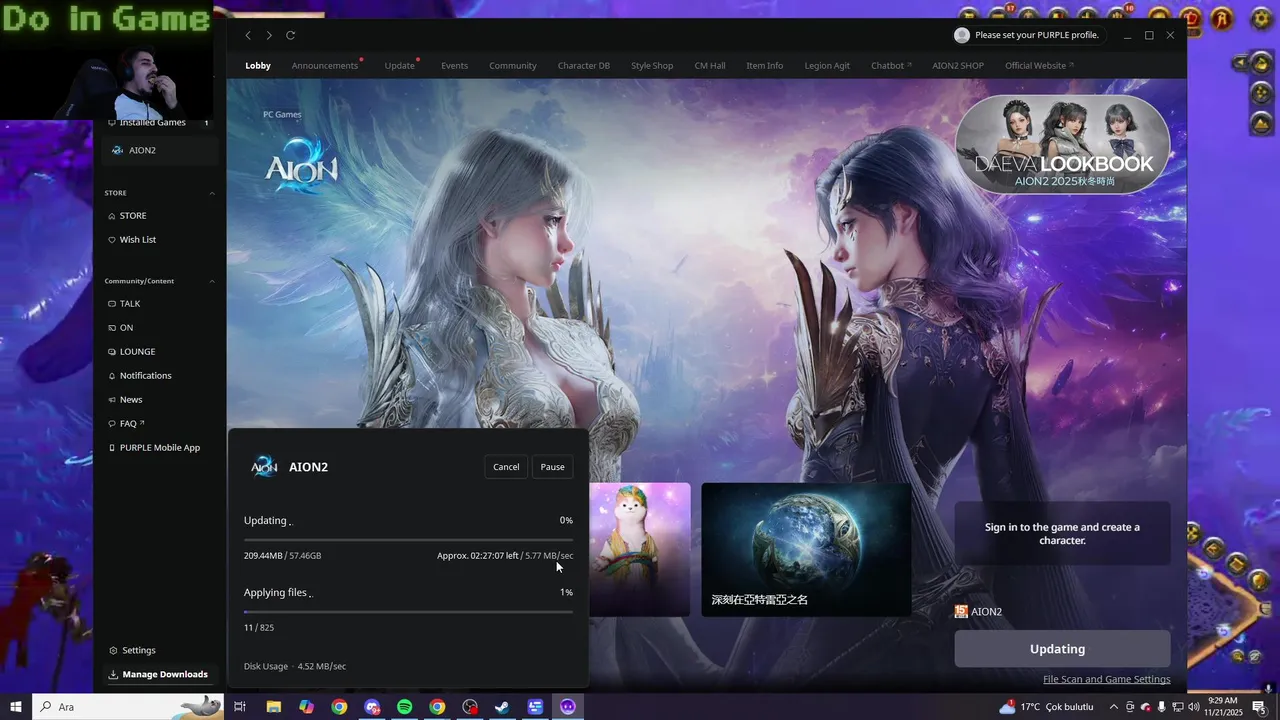This screenshot has height=720, width=1280.
Task: Open the Legion Agit tab
Action: coord(827,66)
